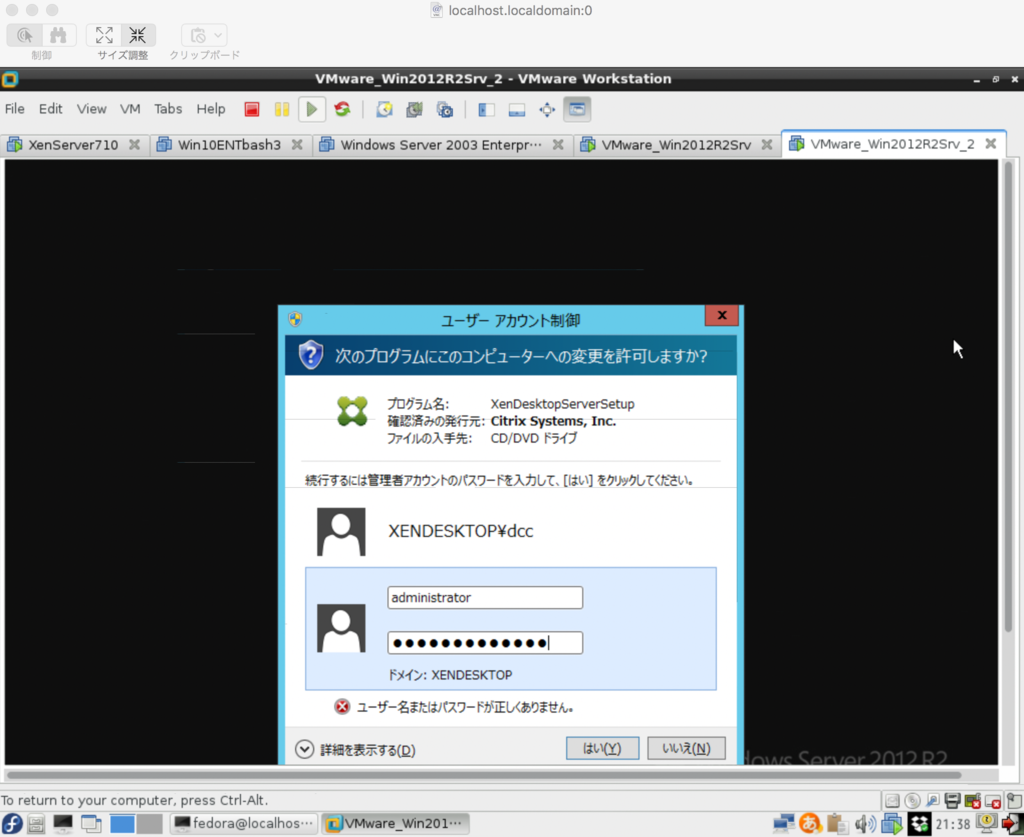Image resolution: width=1024 pixels, height=837 pixels.
Task: Open the File menu
Action: coord(14,109)
